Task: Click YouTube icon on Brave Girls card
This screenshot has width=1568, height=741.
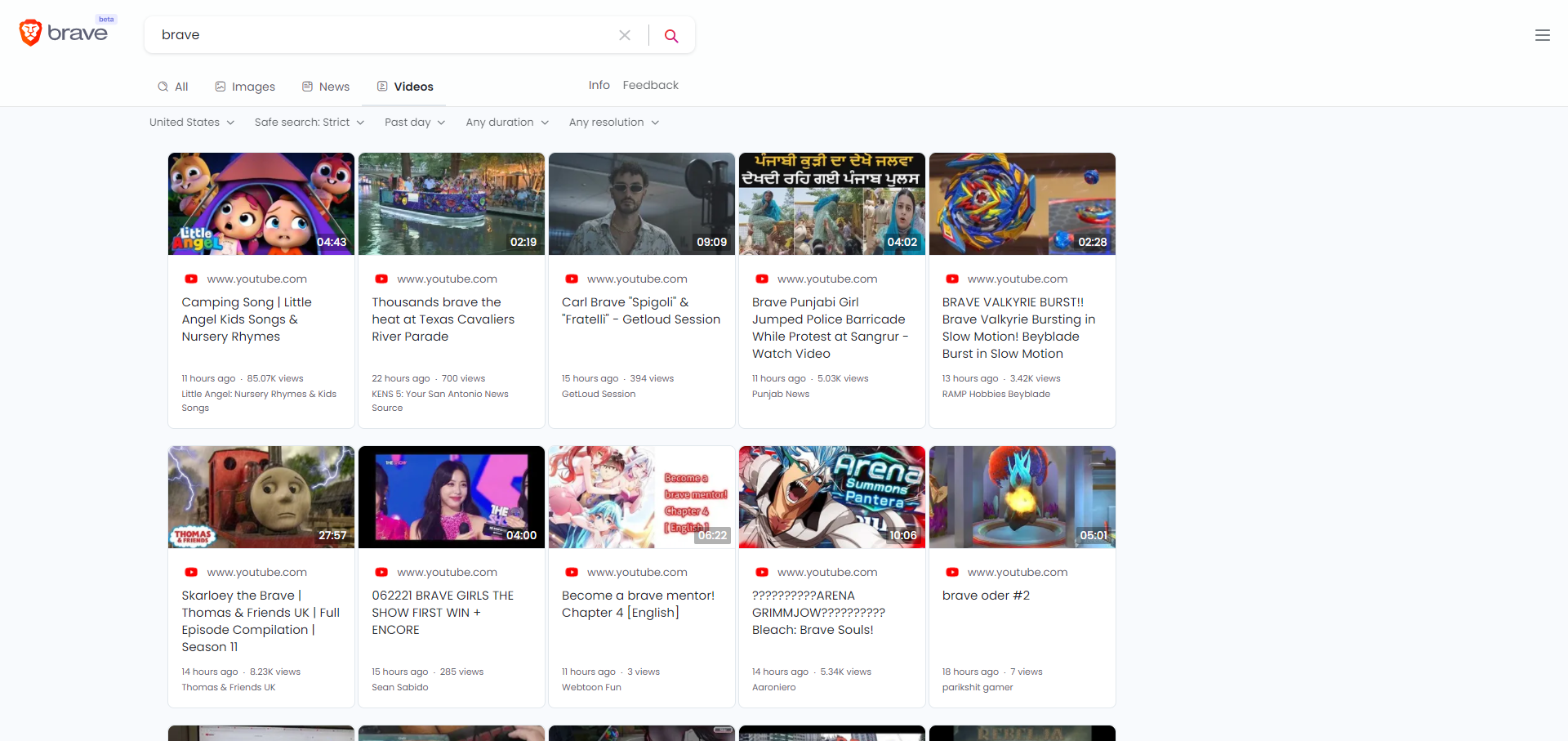Action: coord(381,572)
